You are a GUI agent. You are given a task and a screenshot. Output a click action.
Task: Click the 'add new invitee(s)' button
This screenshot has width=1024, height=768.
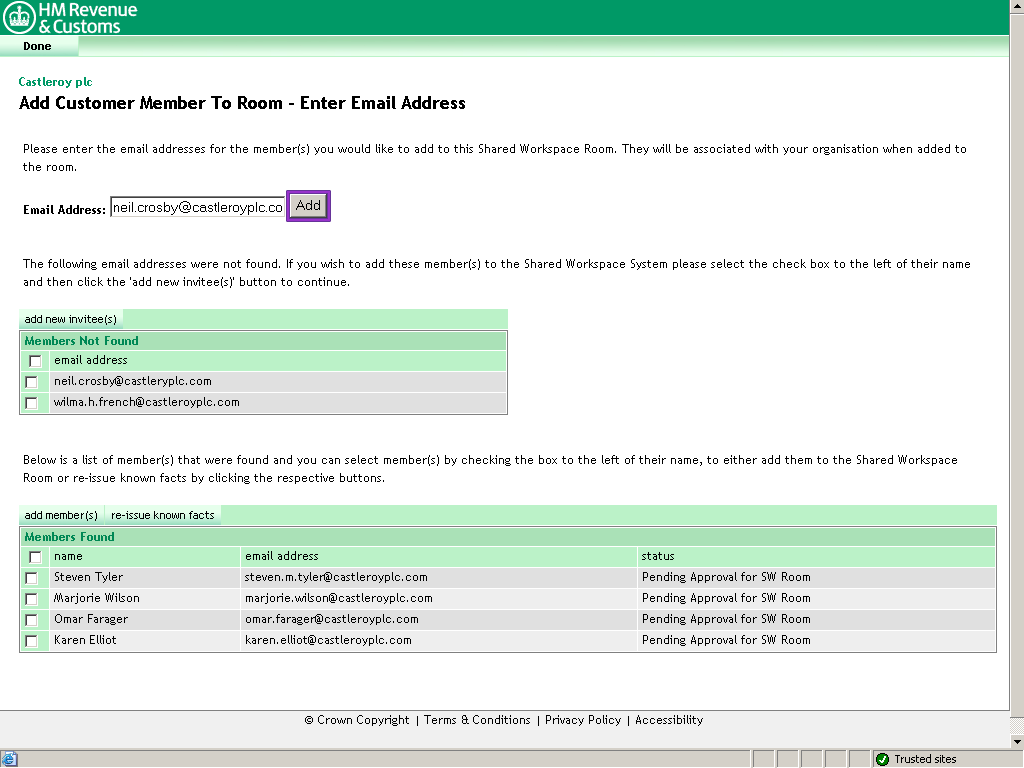(70, 319)
